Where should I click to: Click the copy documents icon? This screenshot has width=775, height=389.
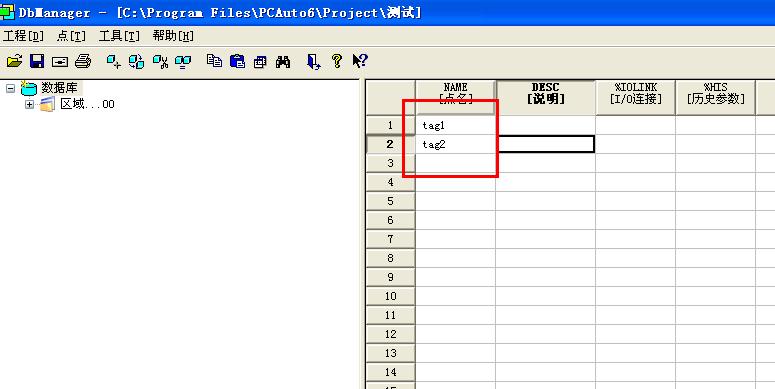point(214,61)
